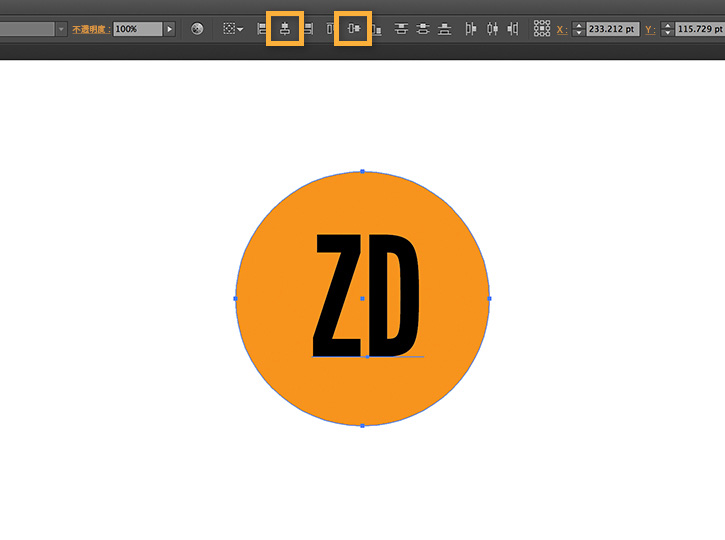The height and width of the screenshot is (540, 725).
Task: Click the vertical align top icon
Action: click(330, 29)
